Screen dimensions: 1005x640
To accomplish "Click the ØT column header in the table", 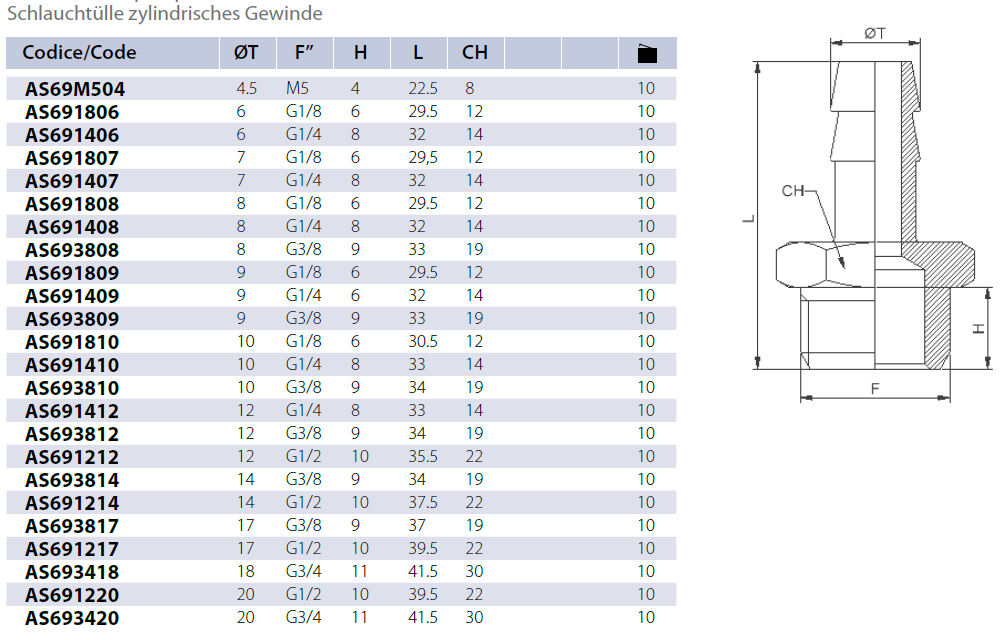I will [246, 53].
